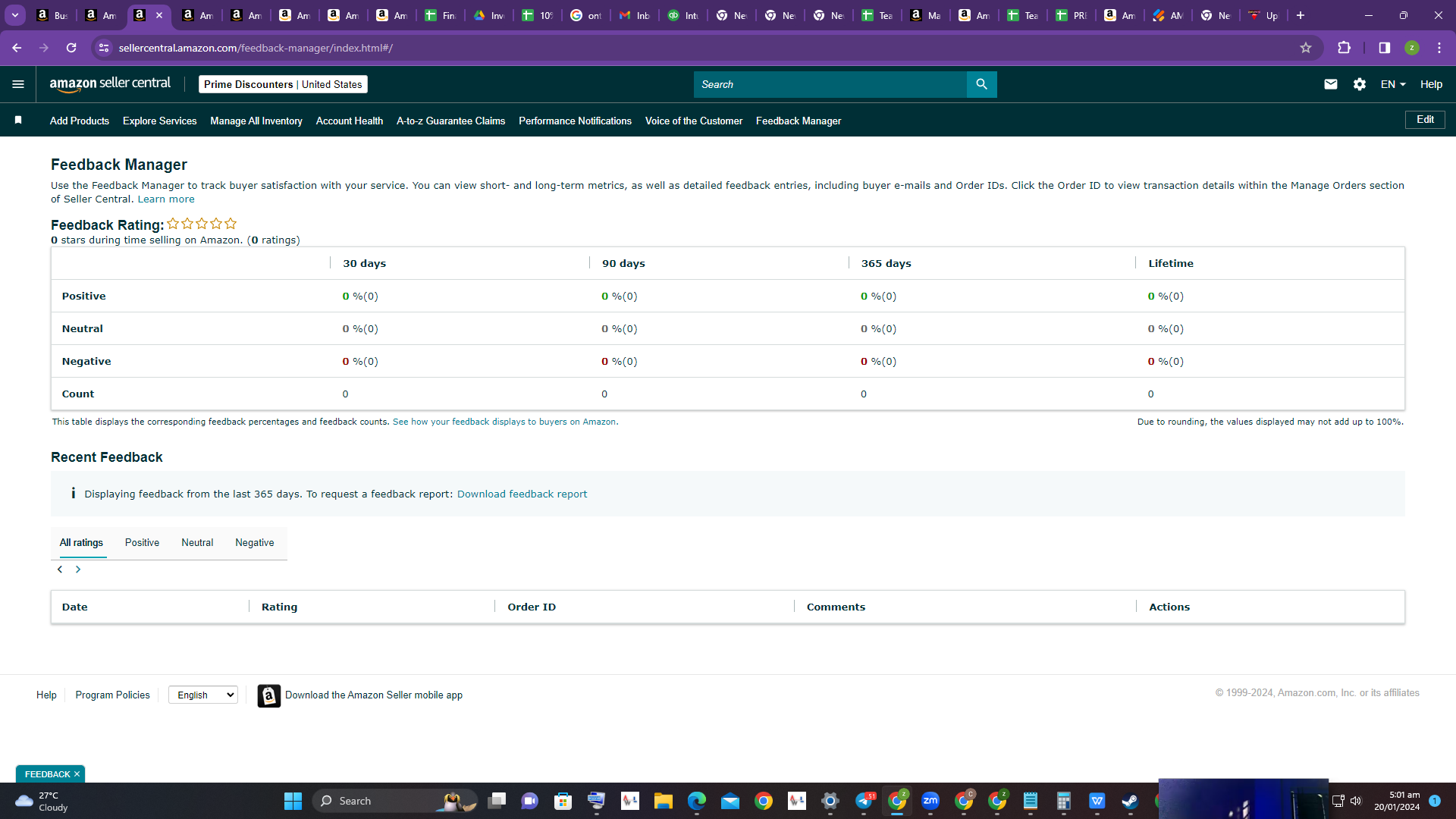Viewport: 1456px width, 819px height.
Task: Open Zoom from the taskbar
Action: (x=930, y=801)
